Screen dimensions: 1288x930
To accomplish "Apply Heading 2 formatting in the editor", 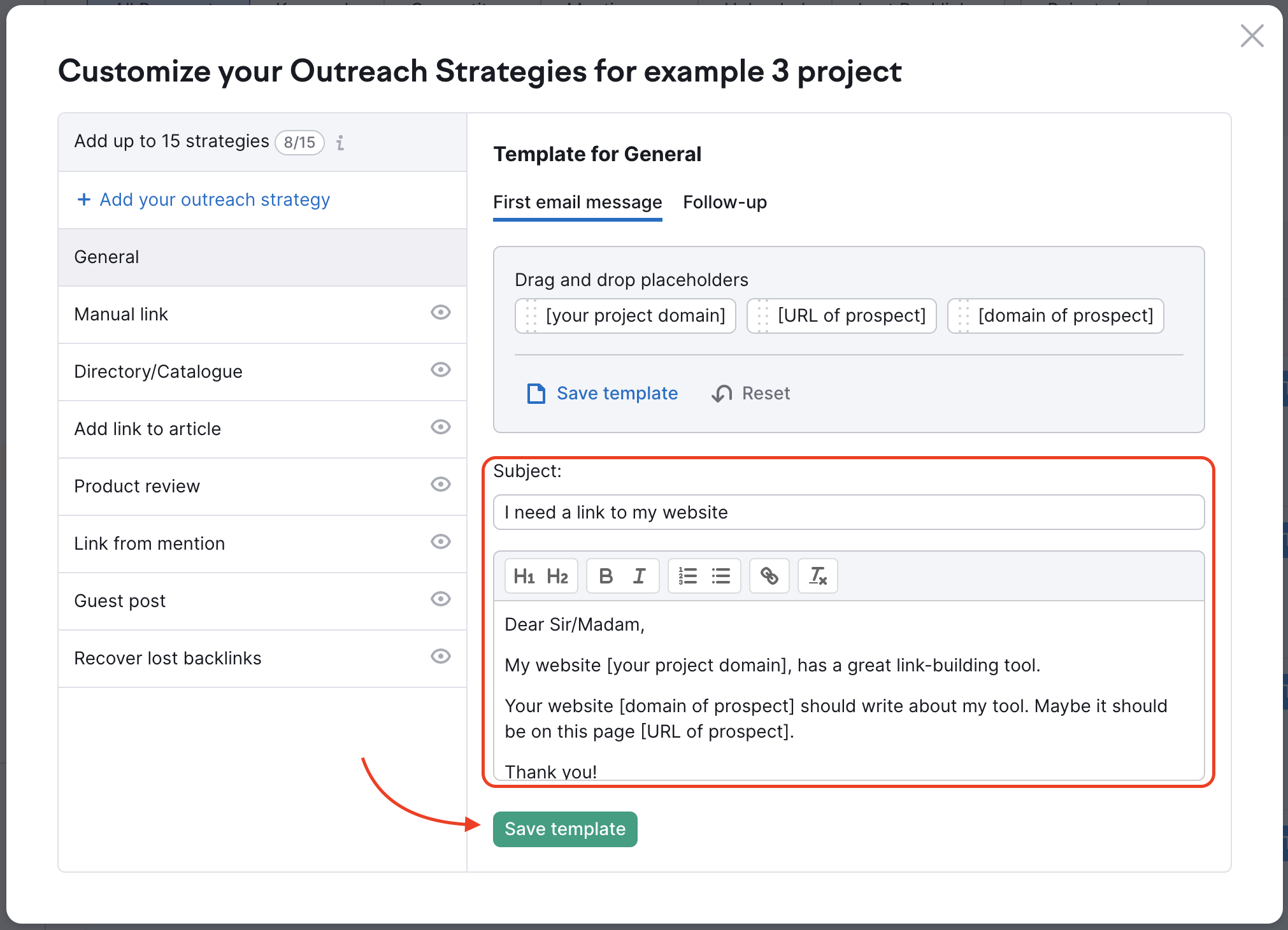I will [557, 576].
